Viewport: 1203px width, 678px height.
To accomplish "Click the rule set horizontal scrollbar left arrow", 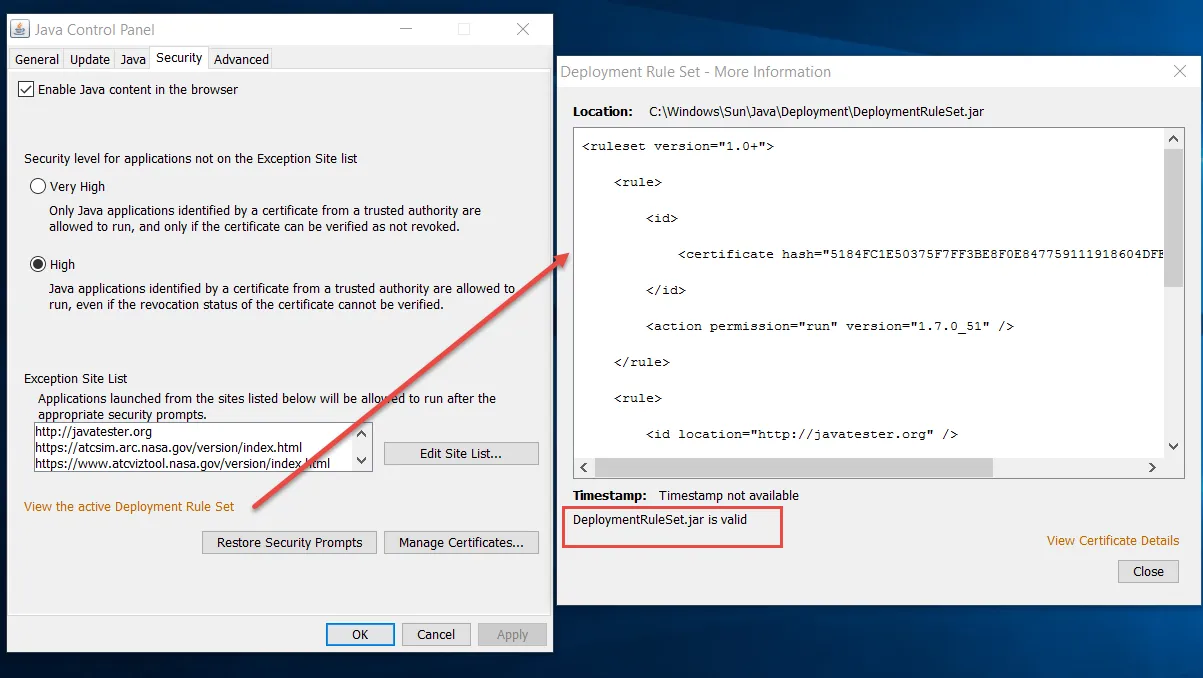I will click(585, 467).
